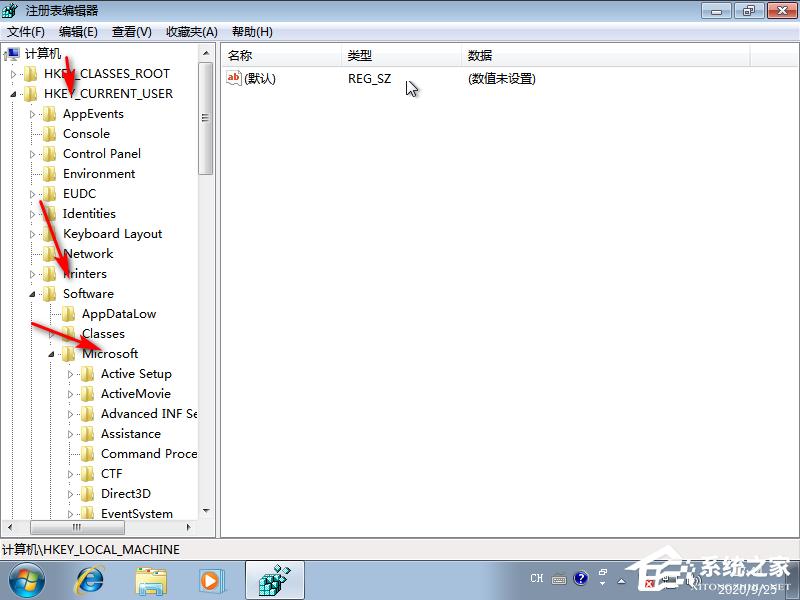Click the Microsoft folder icon

coord(68,354)
